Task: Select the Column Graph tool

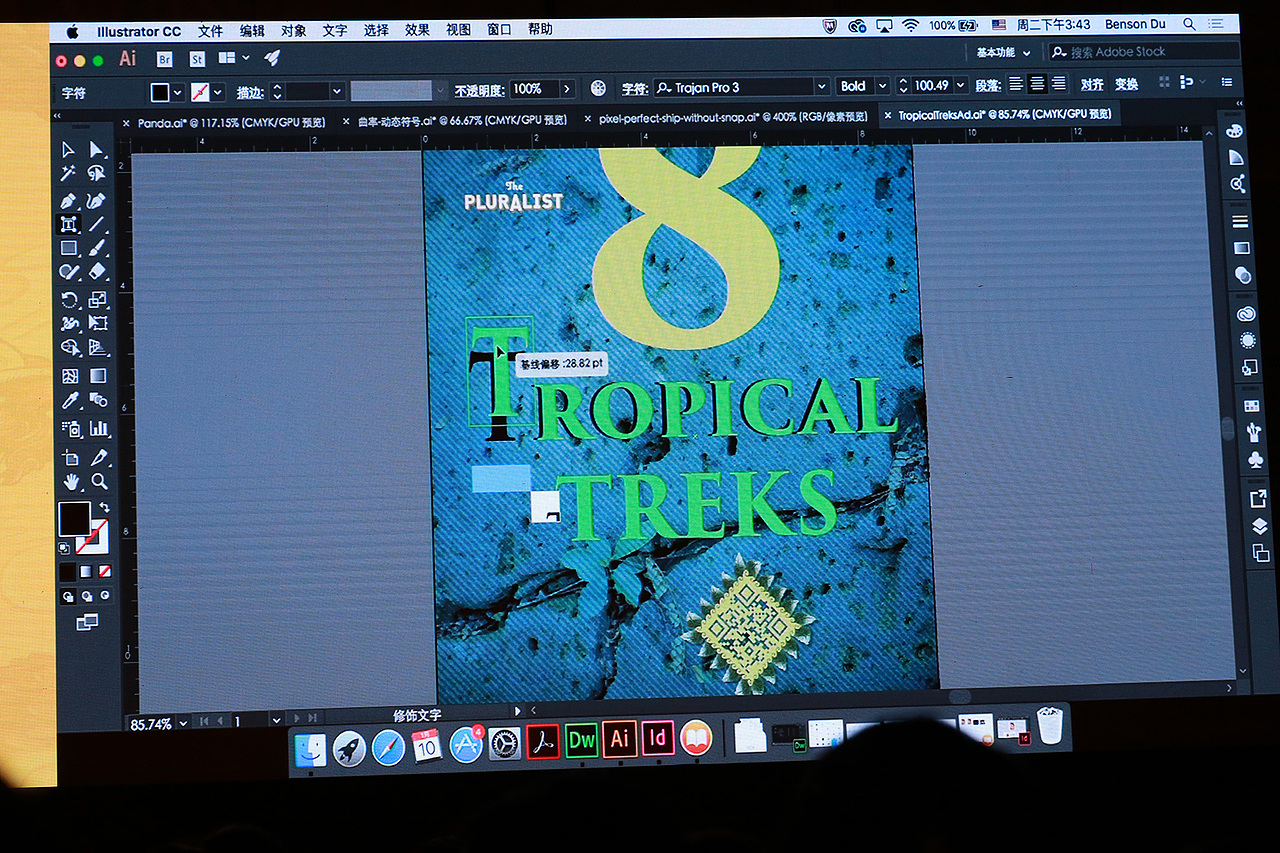Action: tap(99, 429)
